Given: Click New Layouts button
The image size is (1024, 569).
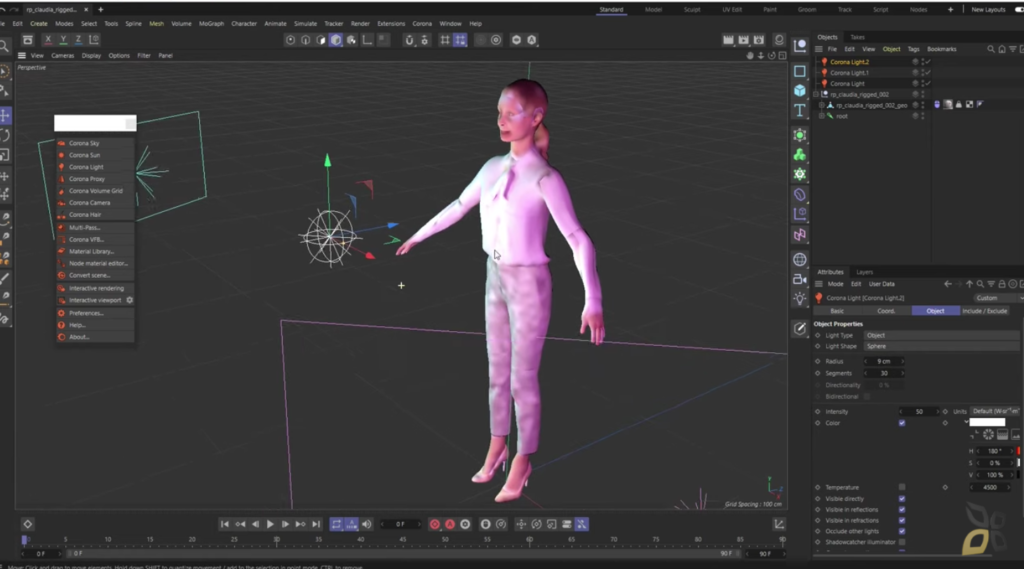Looking at the screenshot, I should coord(988,10).
